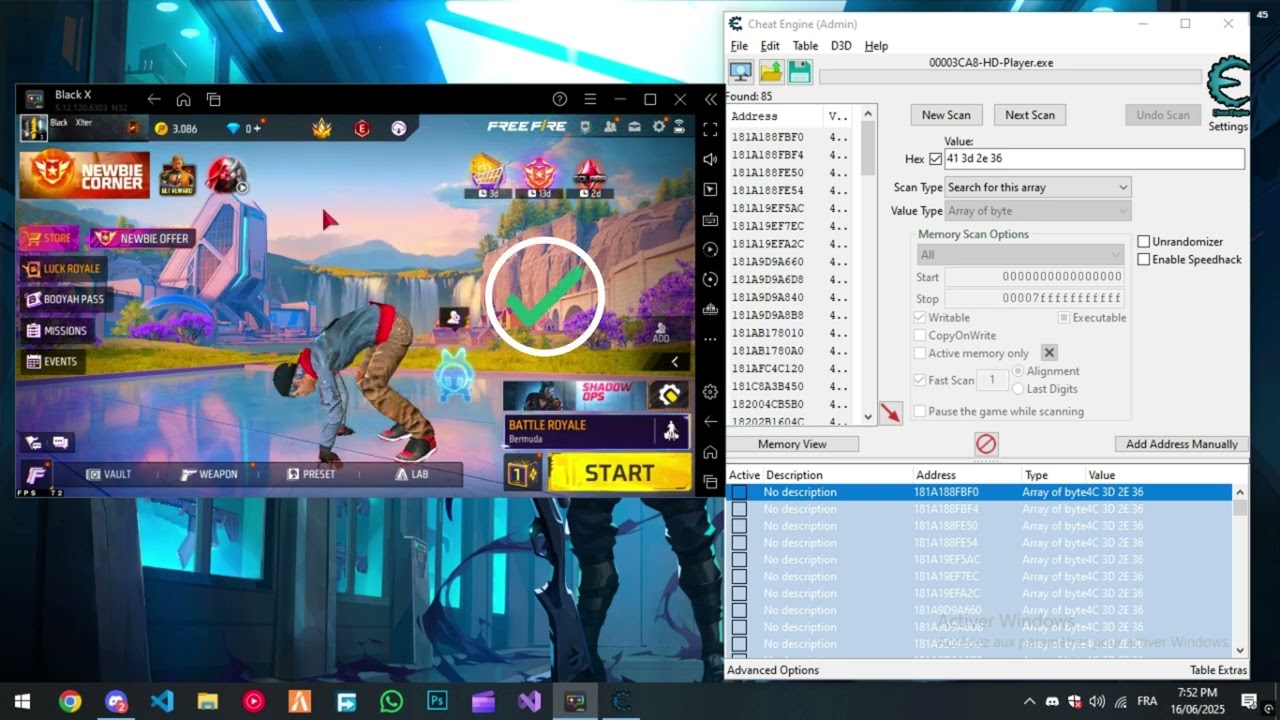1280x720 pixels.
Task: Check the CopyOnWrite option
Action: pyautogui.click(x=920, y=336)
